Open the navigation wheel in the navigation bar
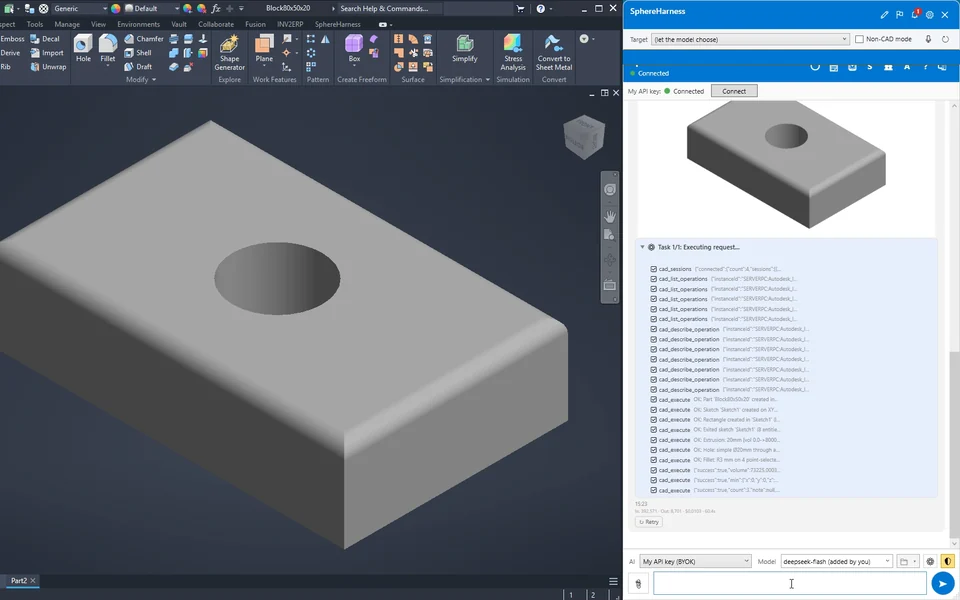Image resolution: width=960 pixels, height=600 pixels. tap(610, 189)
